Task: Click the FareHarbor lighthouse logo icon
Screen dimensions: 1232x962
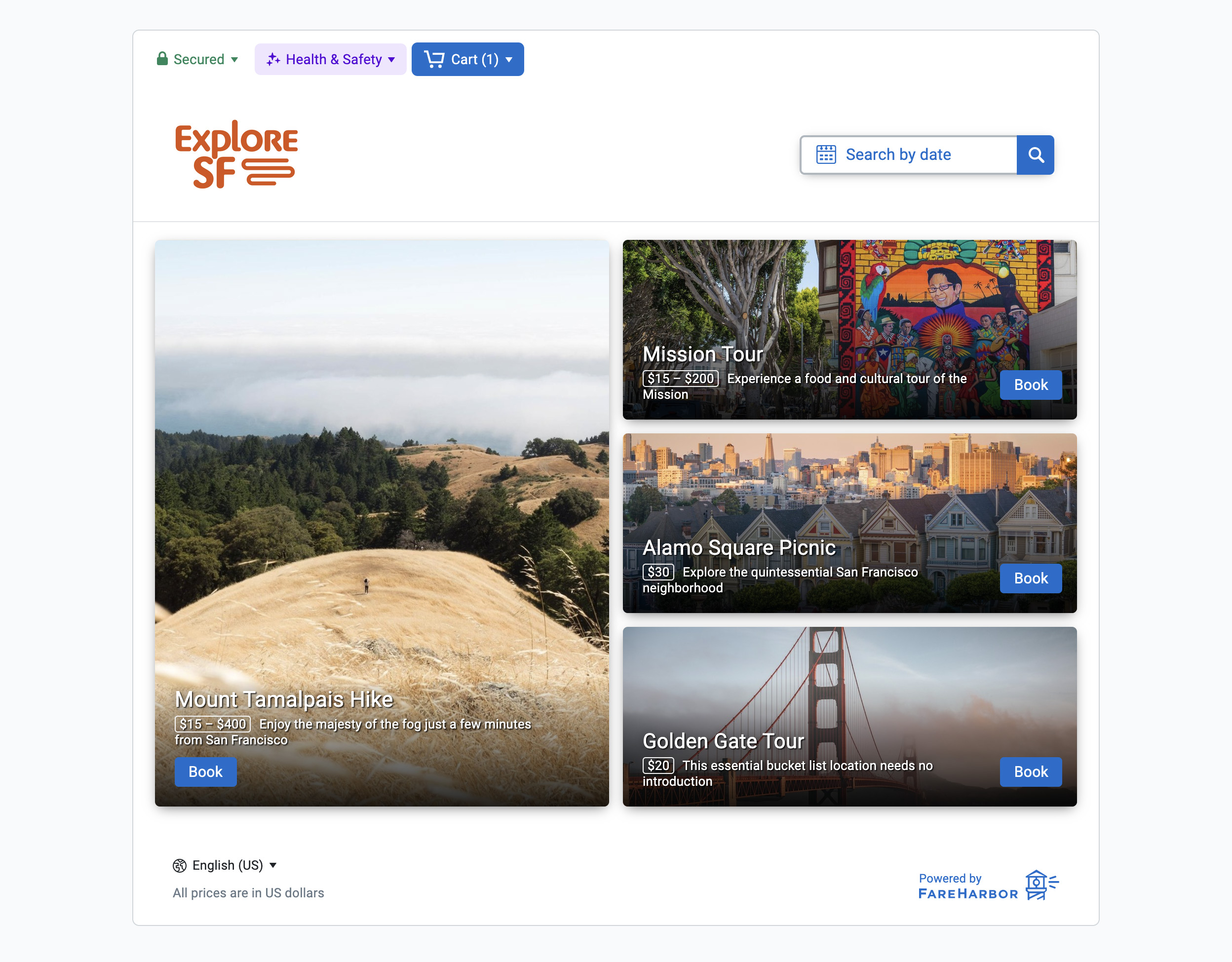Action: click(x=1041, y=885)
